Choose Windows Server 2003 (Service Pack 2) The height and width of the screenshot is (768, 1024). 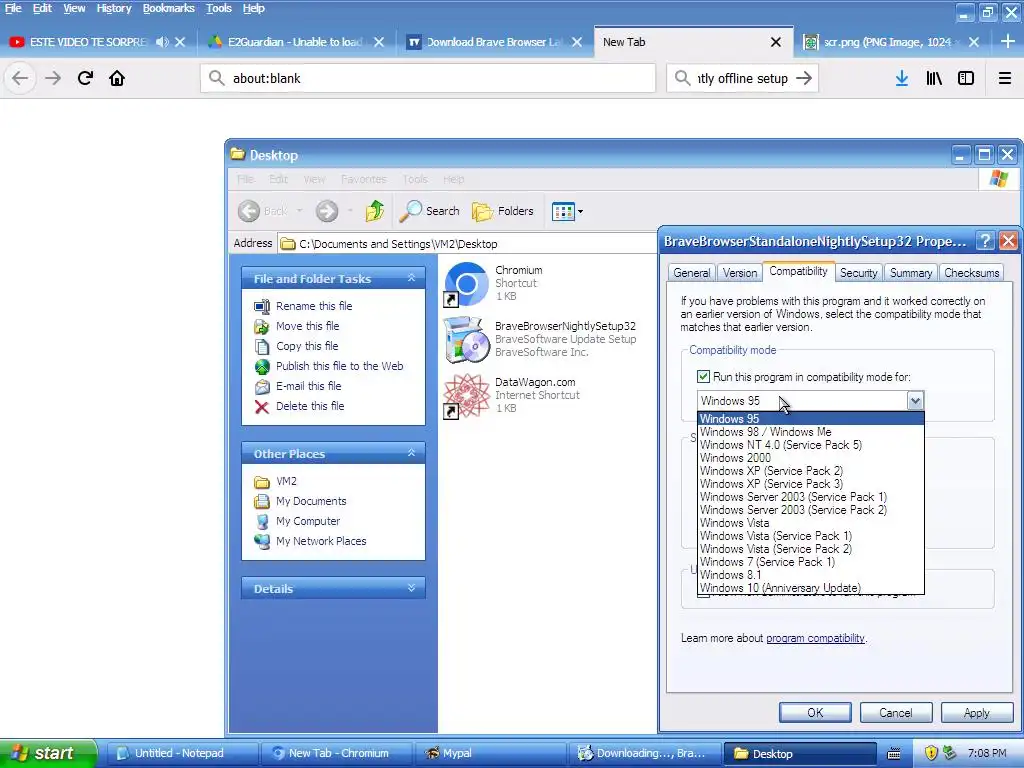click(810, 510)
